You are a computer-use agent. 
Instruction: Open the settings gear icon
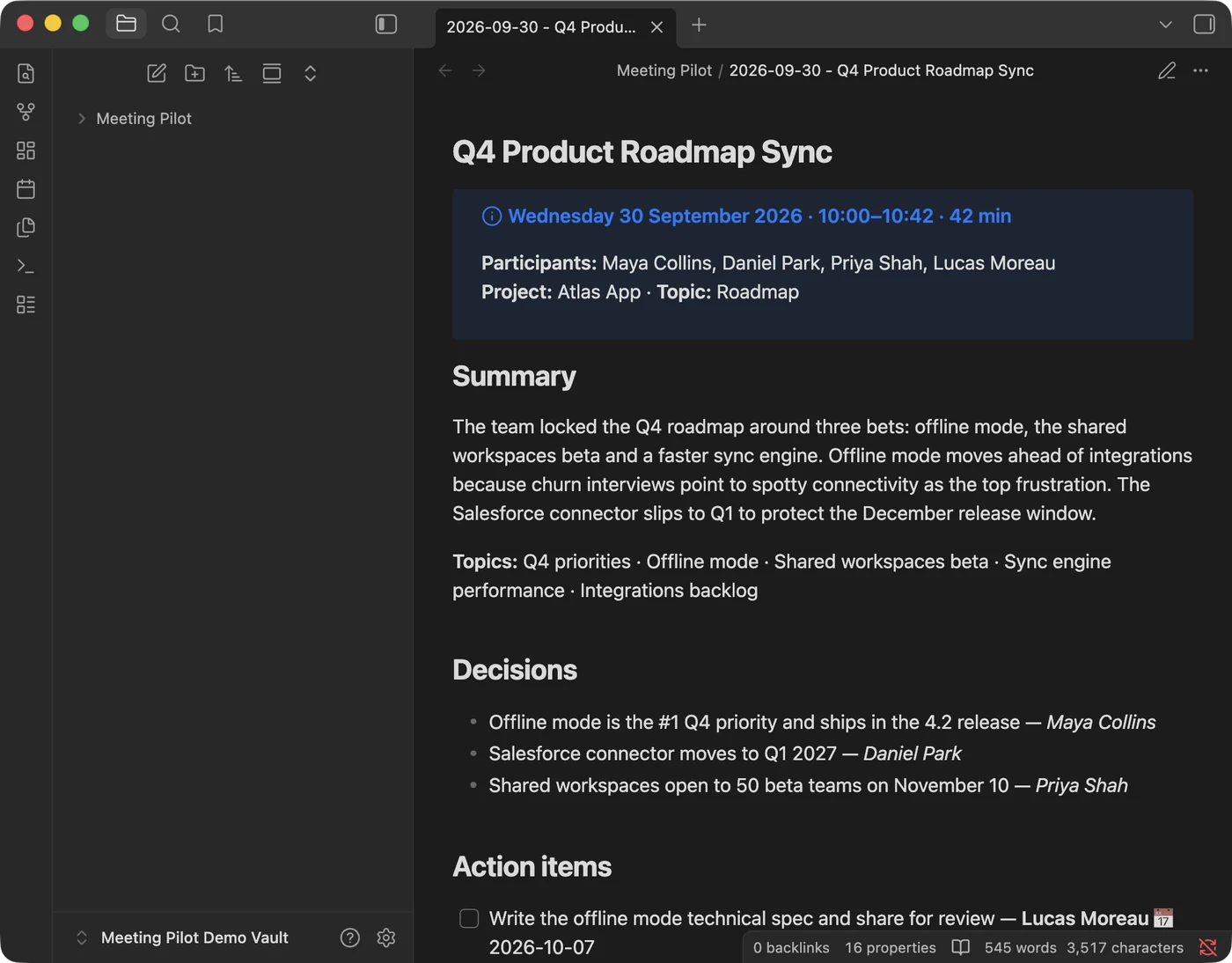[x=385, y=937]
